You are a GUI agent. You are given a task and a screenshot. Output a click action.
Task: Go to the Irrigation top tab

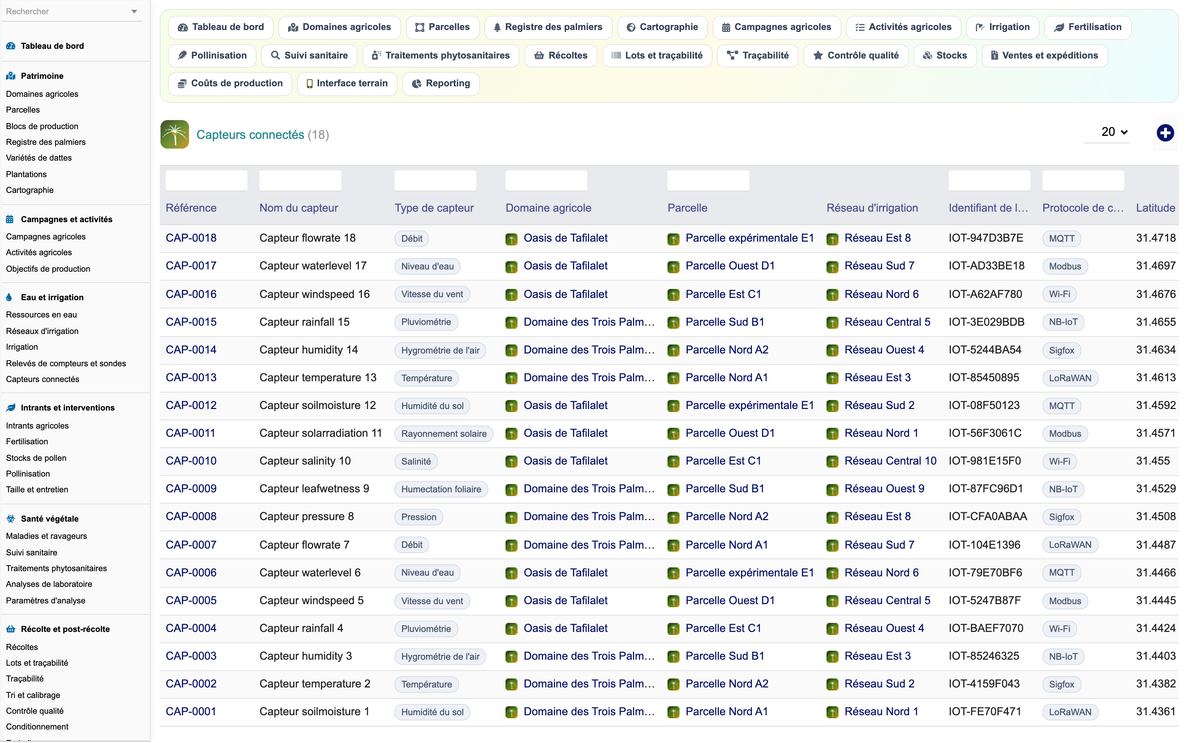(x=1002, y=27)
